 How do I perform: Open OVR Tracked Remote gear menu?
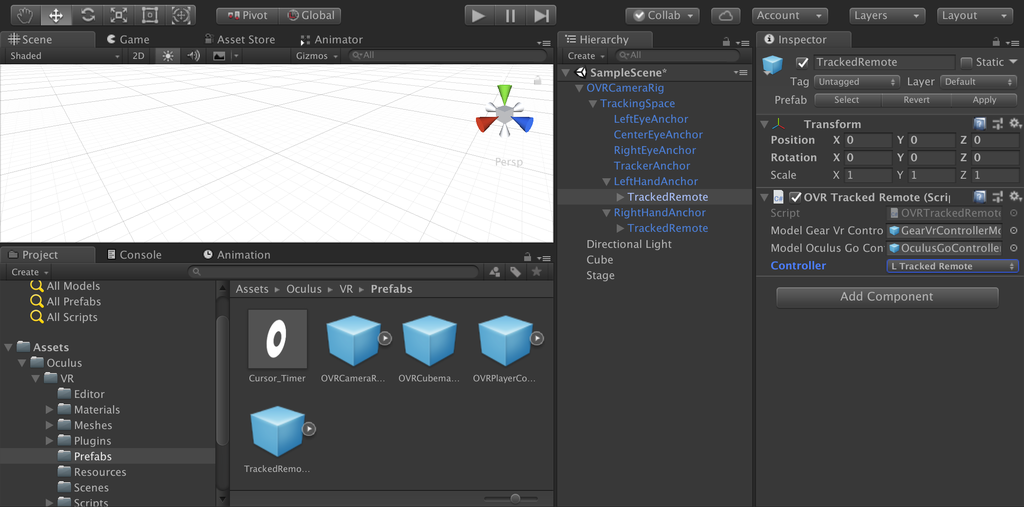[1014, 197]
